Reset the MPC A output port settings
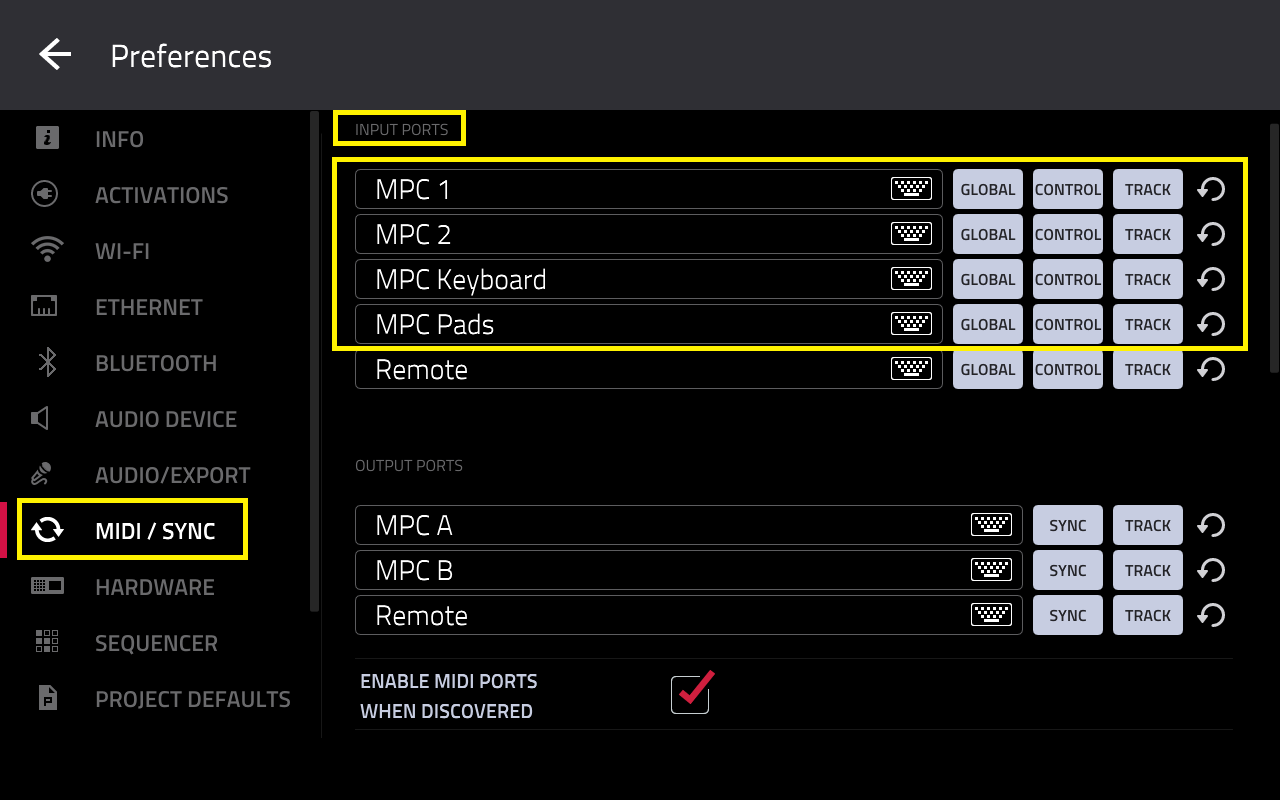Screen dimensions: 1280x800 point(1211,525)
